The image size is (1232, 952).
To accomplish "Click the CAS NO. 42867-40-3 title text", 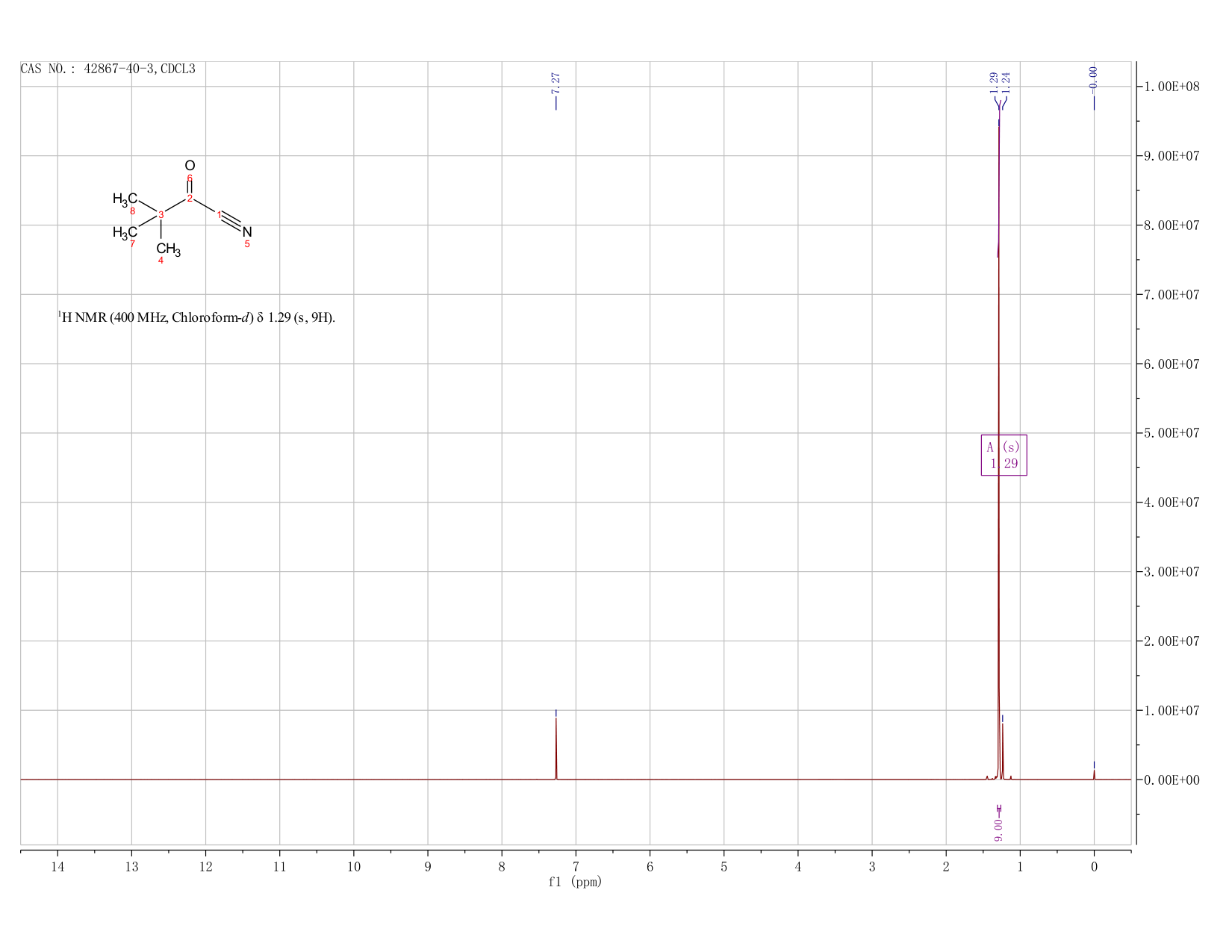I will tap(108, 69).
